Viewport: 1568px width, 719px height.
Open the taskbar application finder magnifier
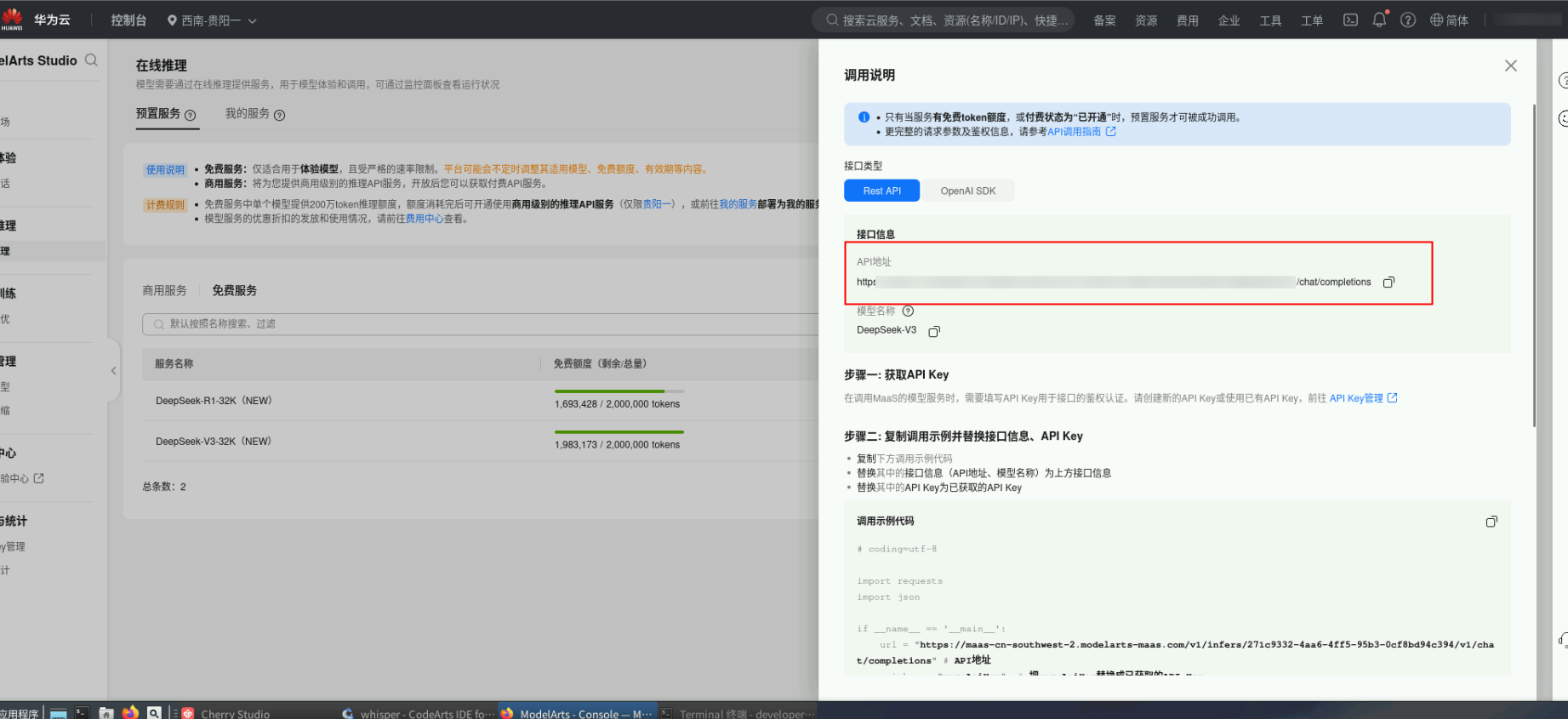[x=154, y=713]
